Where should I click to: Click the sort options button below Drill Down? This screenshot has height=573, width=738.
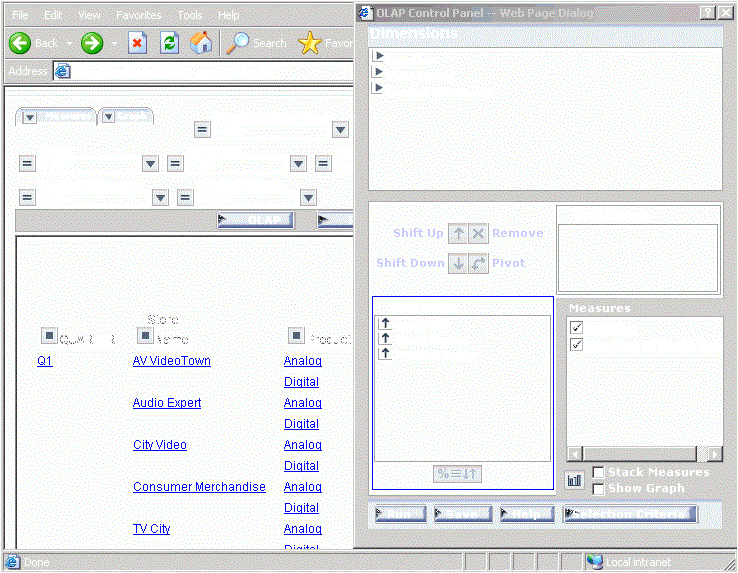[x=457, y=474]
